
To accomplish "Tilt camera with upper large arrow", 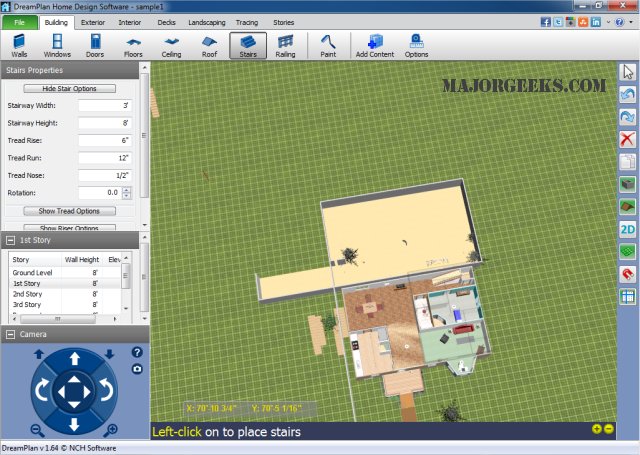I will pyautogui.click(x=74, y=359).
